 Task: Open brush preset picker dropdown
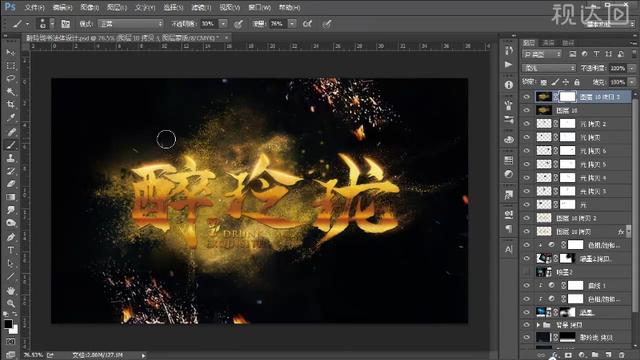click(52, 24)
